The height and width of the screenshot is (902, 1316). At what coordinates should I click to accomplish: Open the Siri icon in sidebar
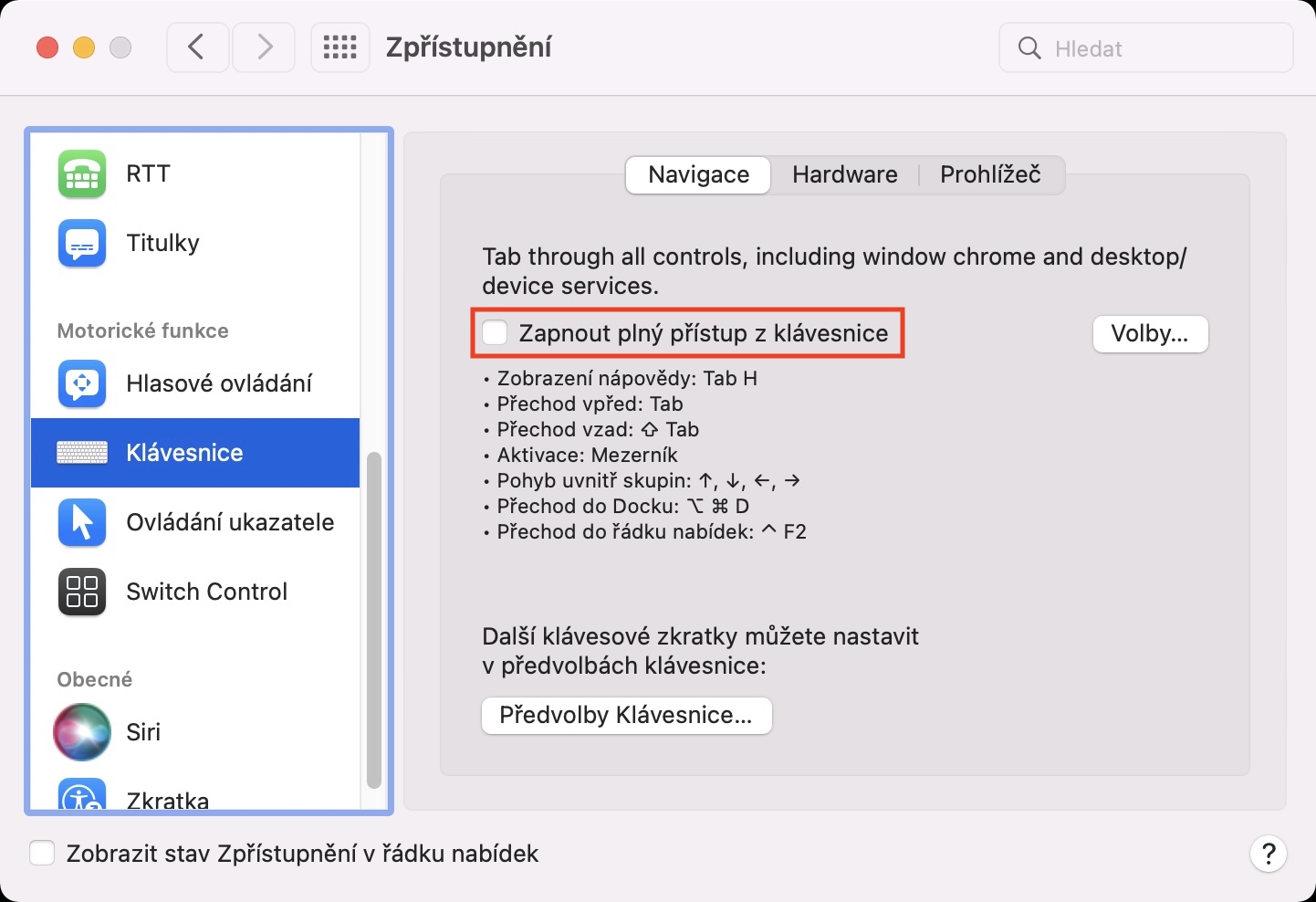[82, 732]
